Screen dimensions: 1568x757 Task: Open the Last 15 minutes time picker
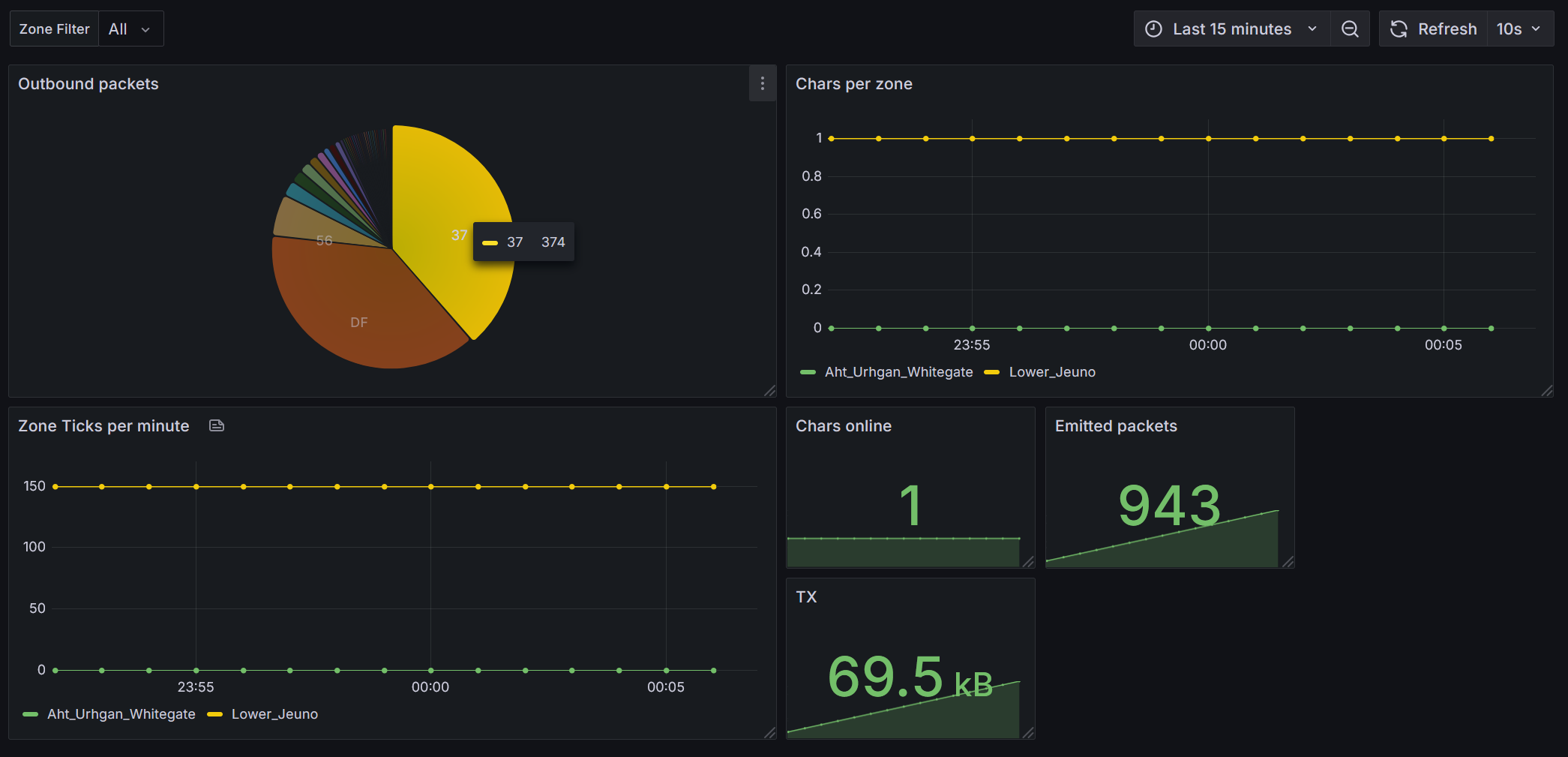pyautogui.click(x=1232, y=29)
